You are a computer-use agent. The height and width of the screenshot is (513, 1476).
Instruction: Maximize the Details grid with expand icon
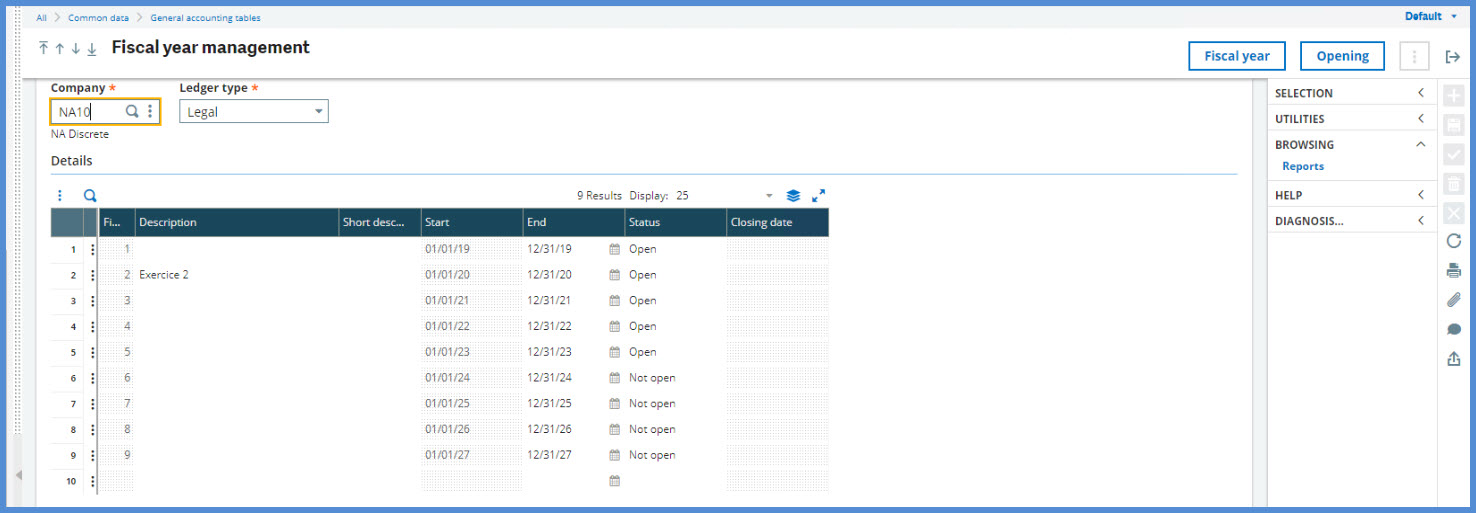tap(819, 196)
